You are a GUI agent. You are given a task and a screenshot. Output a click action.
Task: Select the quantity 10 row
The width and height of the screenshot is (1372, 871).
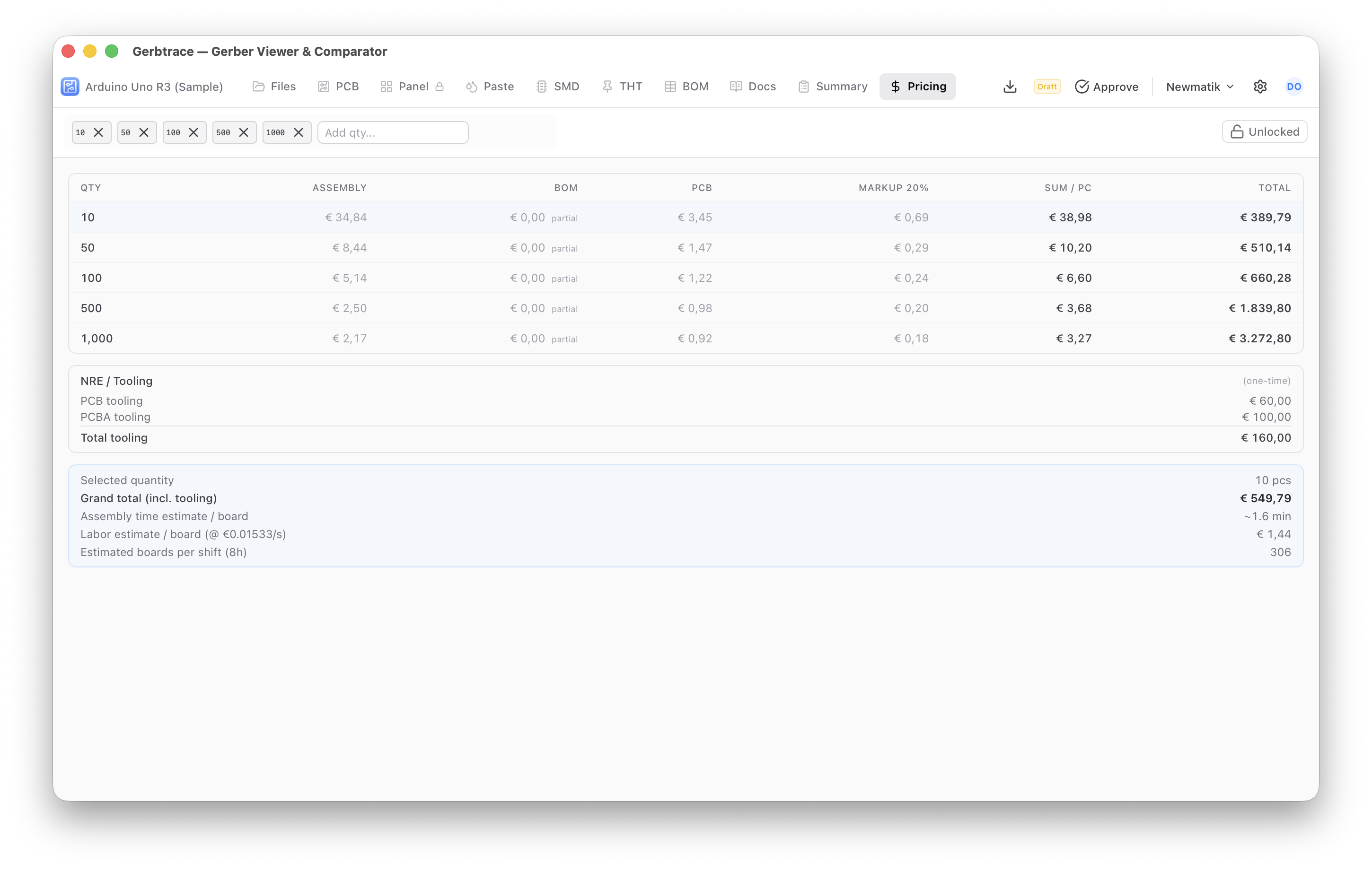[x=686, y=218]
